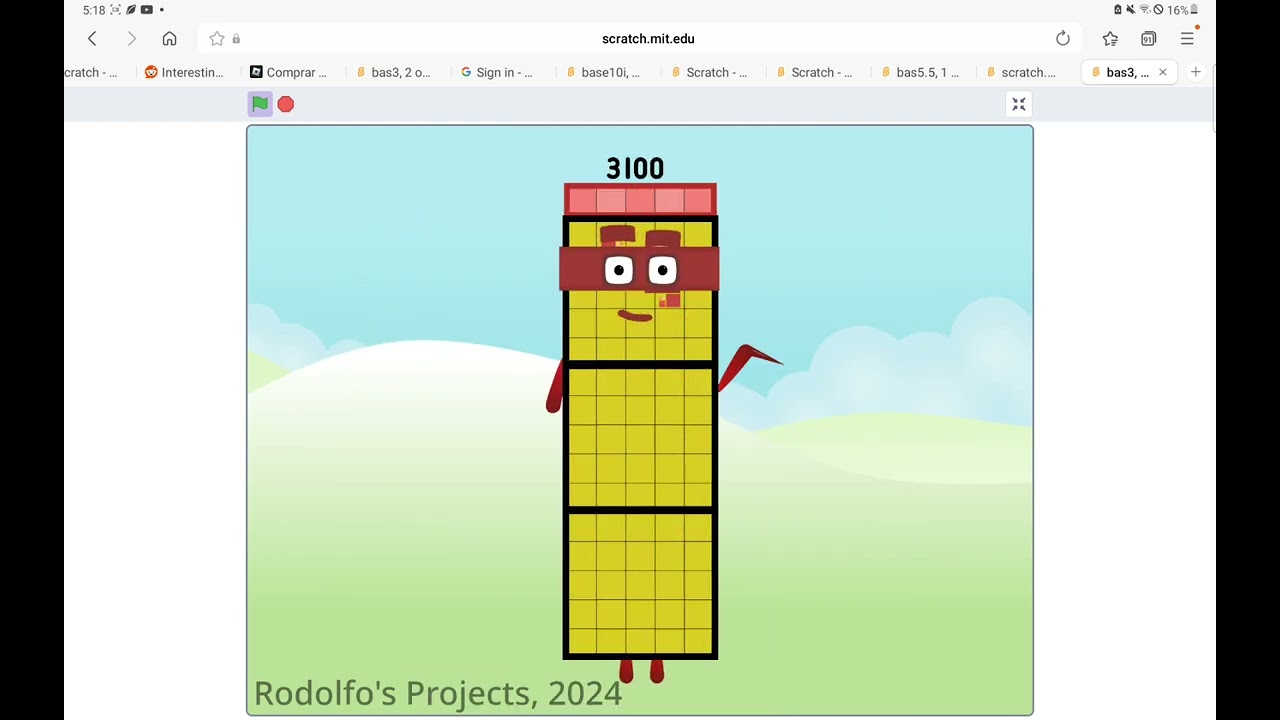Tap the 5:18 clock in status bar
This screenshot has height=720, width=1280.
pyautogui.click(x=94, y=10)
